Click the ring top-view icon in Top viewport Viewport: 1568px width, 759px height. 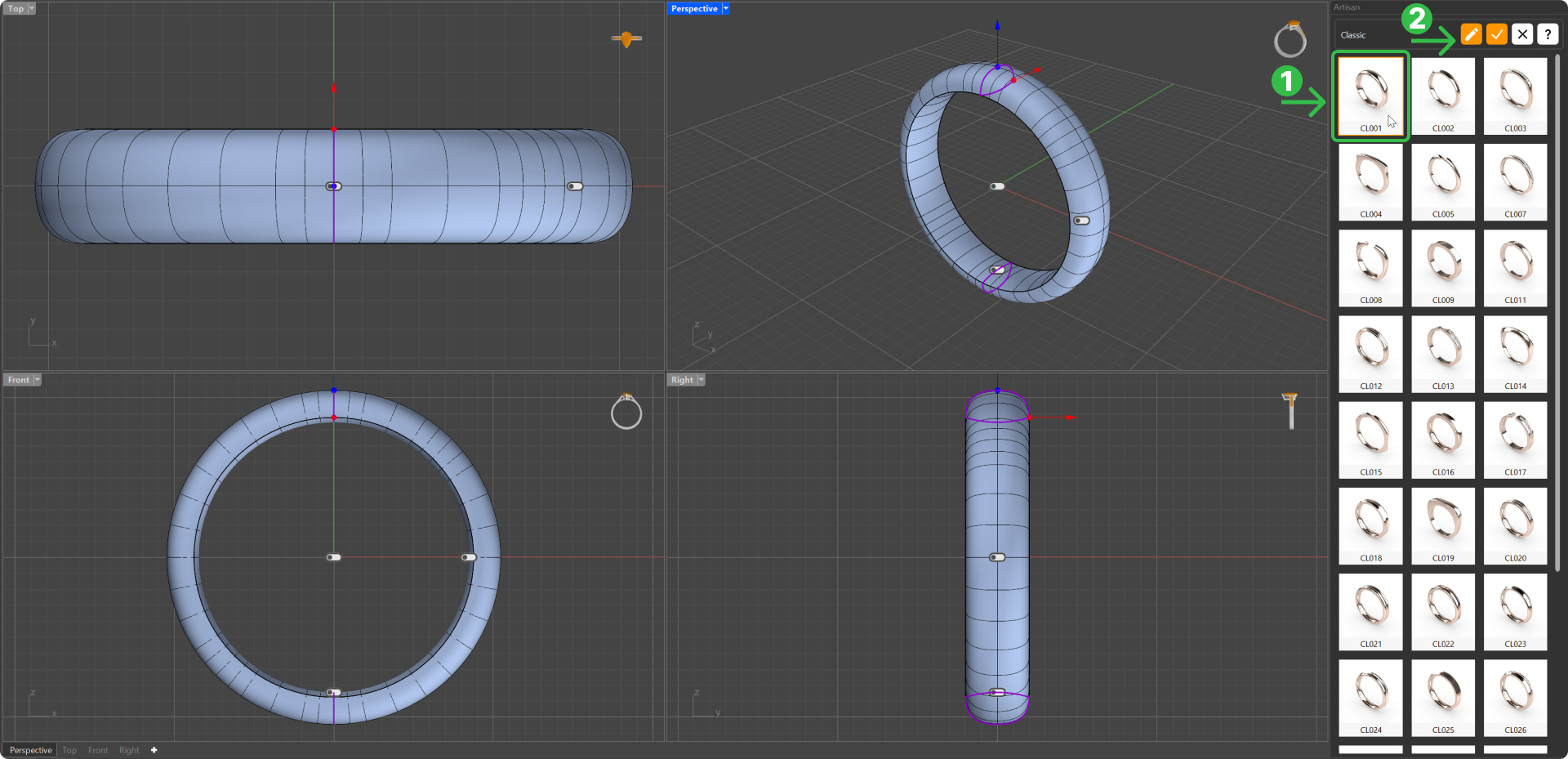(626, 38)
